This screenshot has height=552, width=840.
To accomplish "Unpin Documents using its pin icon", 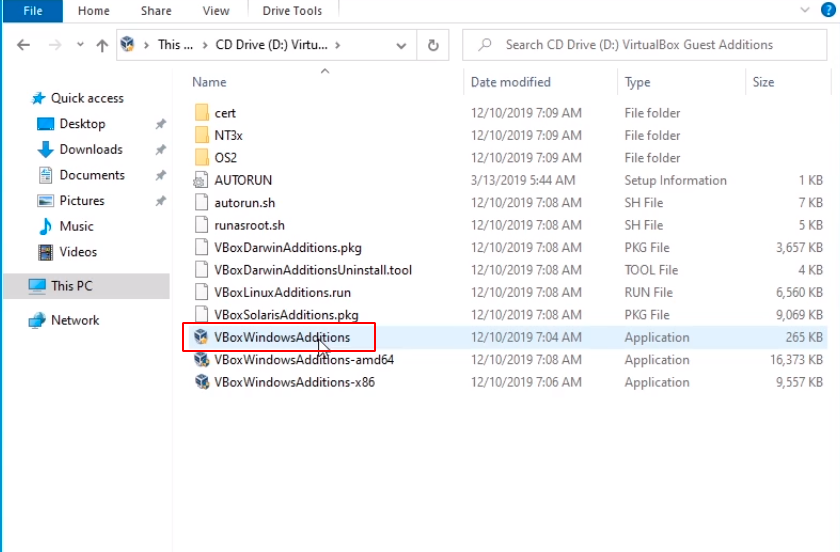I will (160, 176).
